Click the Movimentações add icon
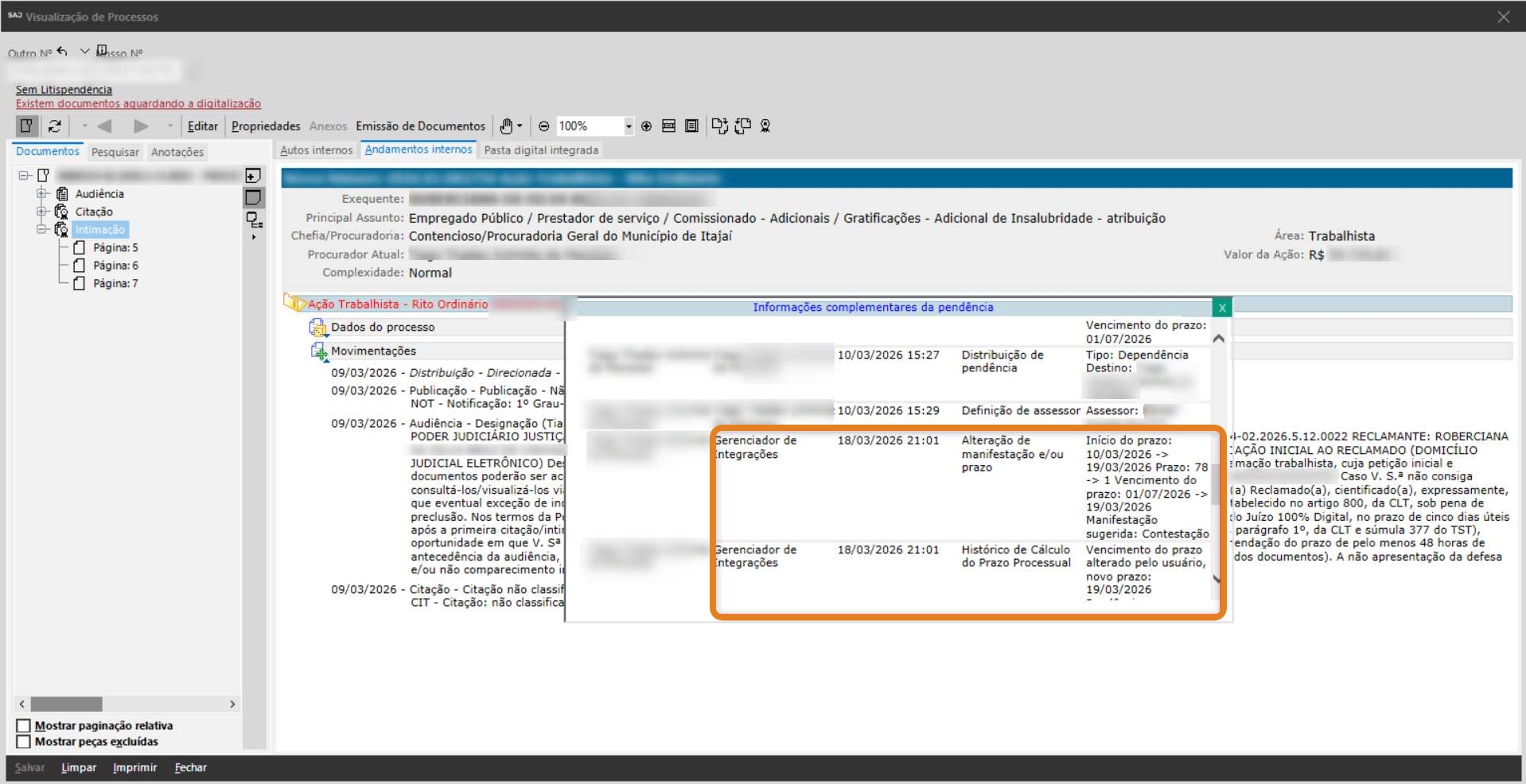This screenshot has width=1526, height=784. pos(318,351)
